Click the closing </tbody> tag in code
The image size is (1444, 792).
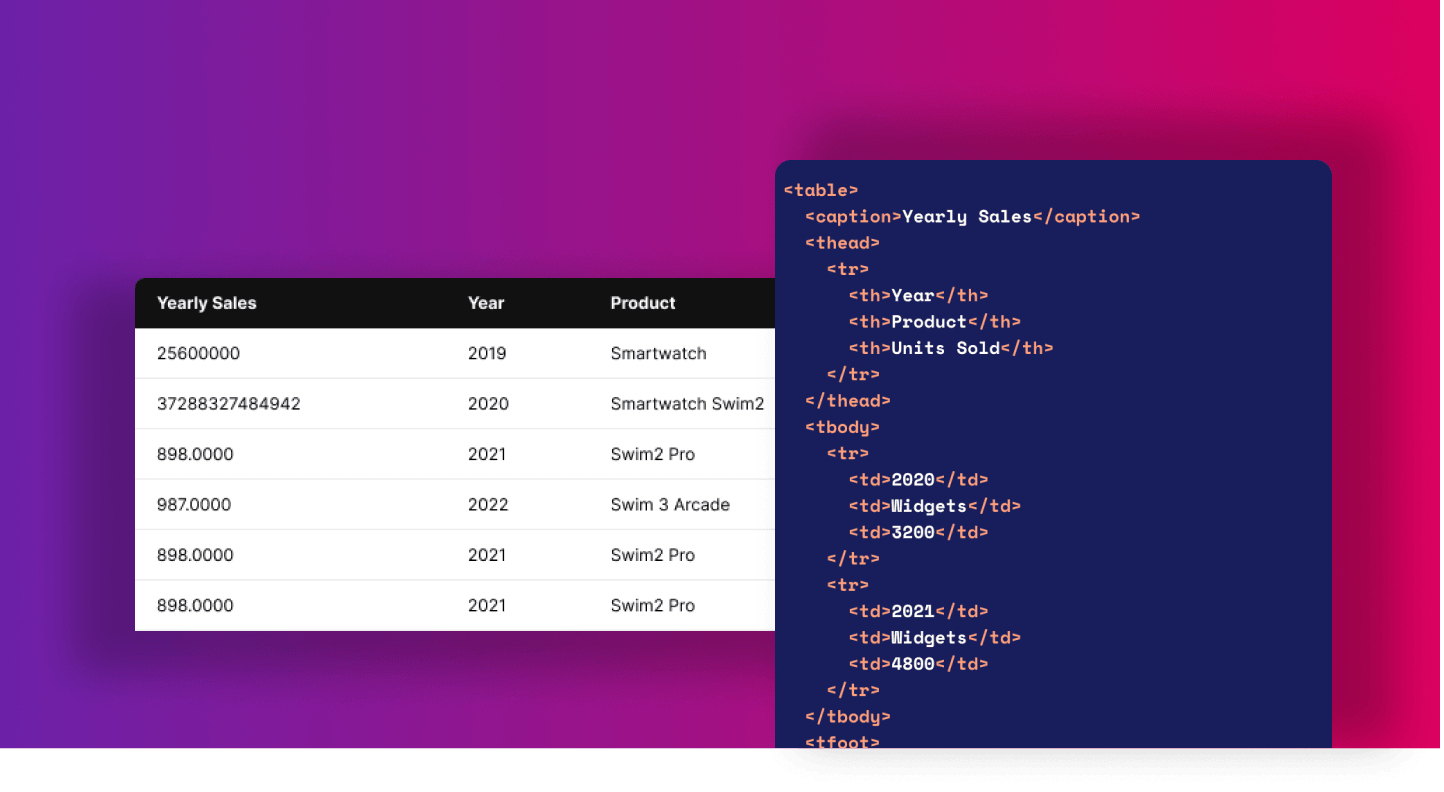point(847,717)
